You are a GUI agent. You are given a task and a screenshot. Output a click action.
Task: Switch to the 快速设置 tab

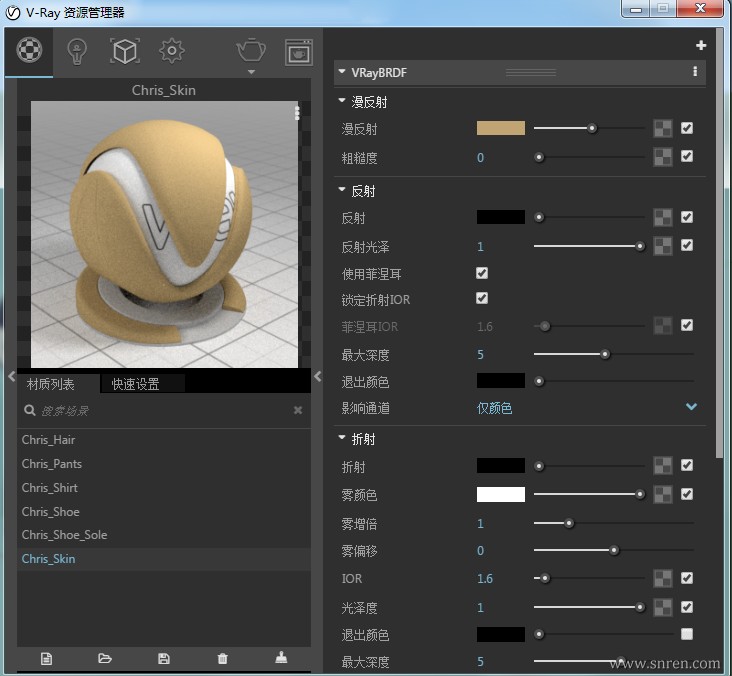pos(135,384)
